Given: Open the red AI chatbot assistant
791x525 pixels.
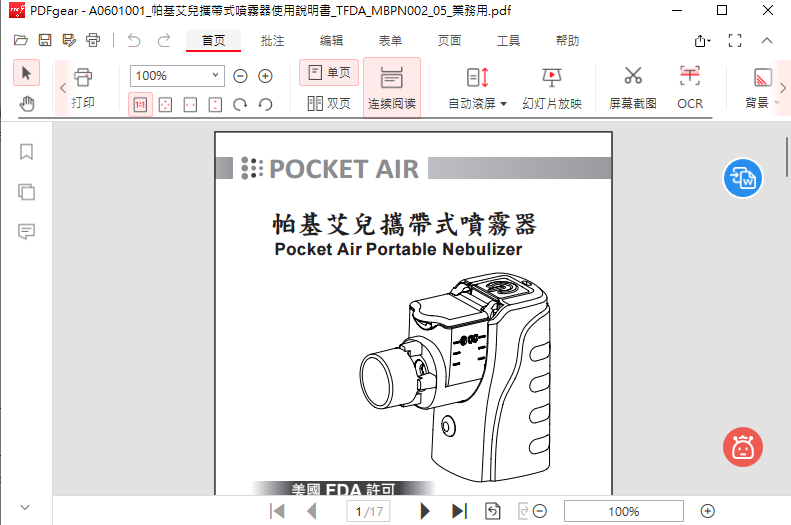Looking at the screenshot, I should (x=743, y=447).
